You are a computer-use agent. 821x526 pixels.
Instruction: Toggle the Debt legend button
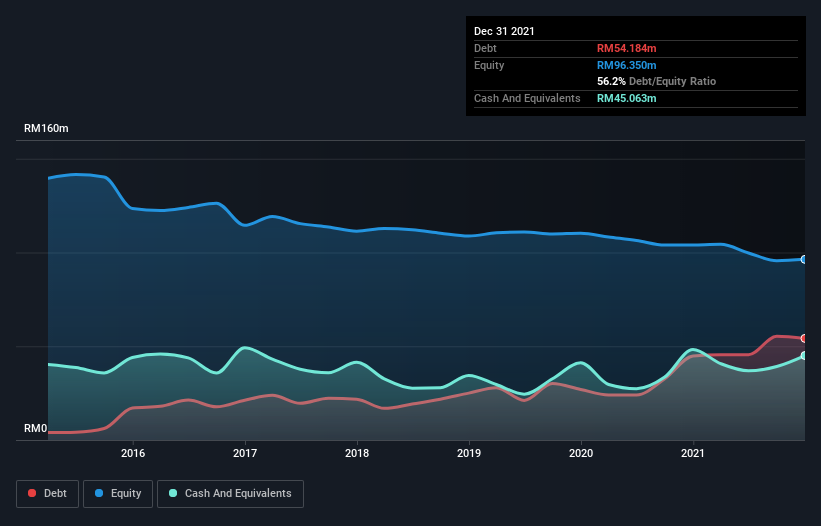pos(47,494)
